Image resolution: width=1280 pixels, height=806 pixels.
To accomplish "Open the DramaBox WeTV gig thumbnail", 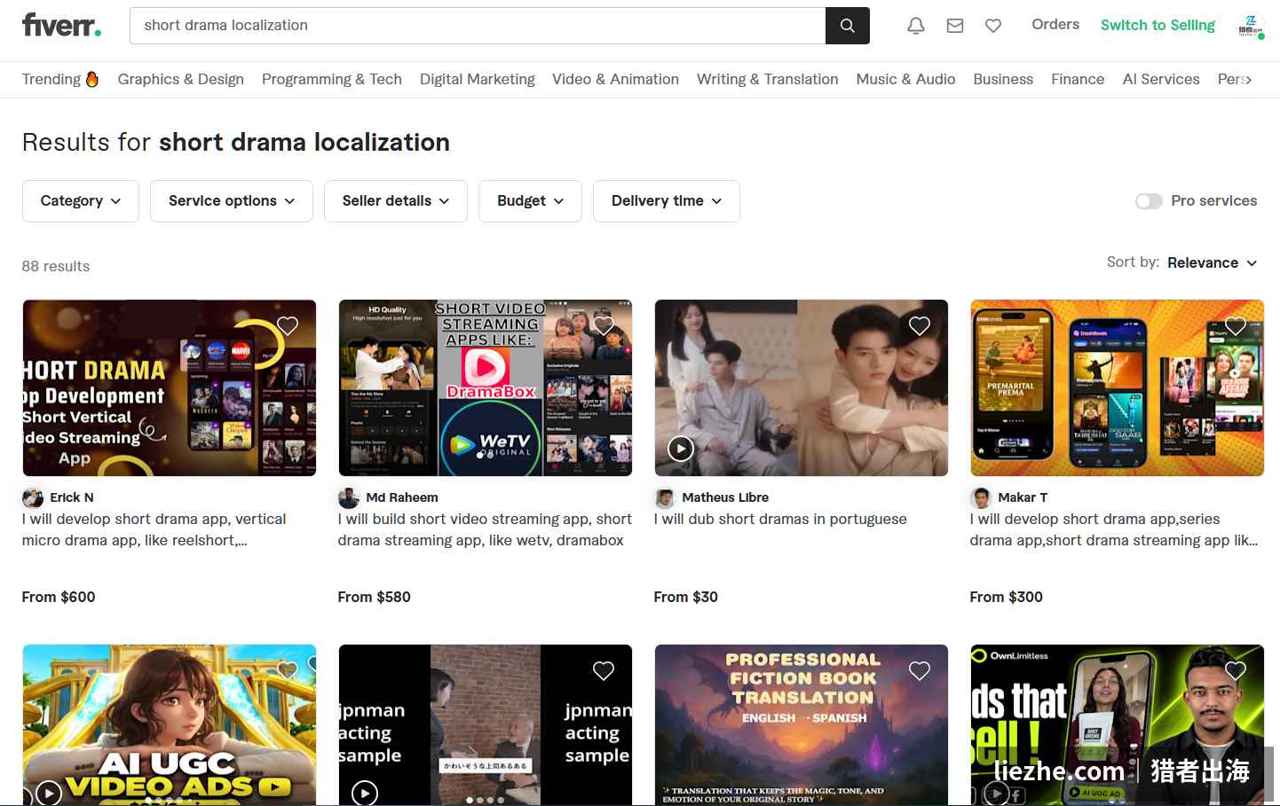I will pyautogui.click(x=485, y=388).
